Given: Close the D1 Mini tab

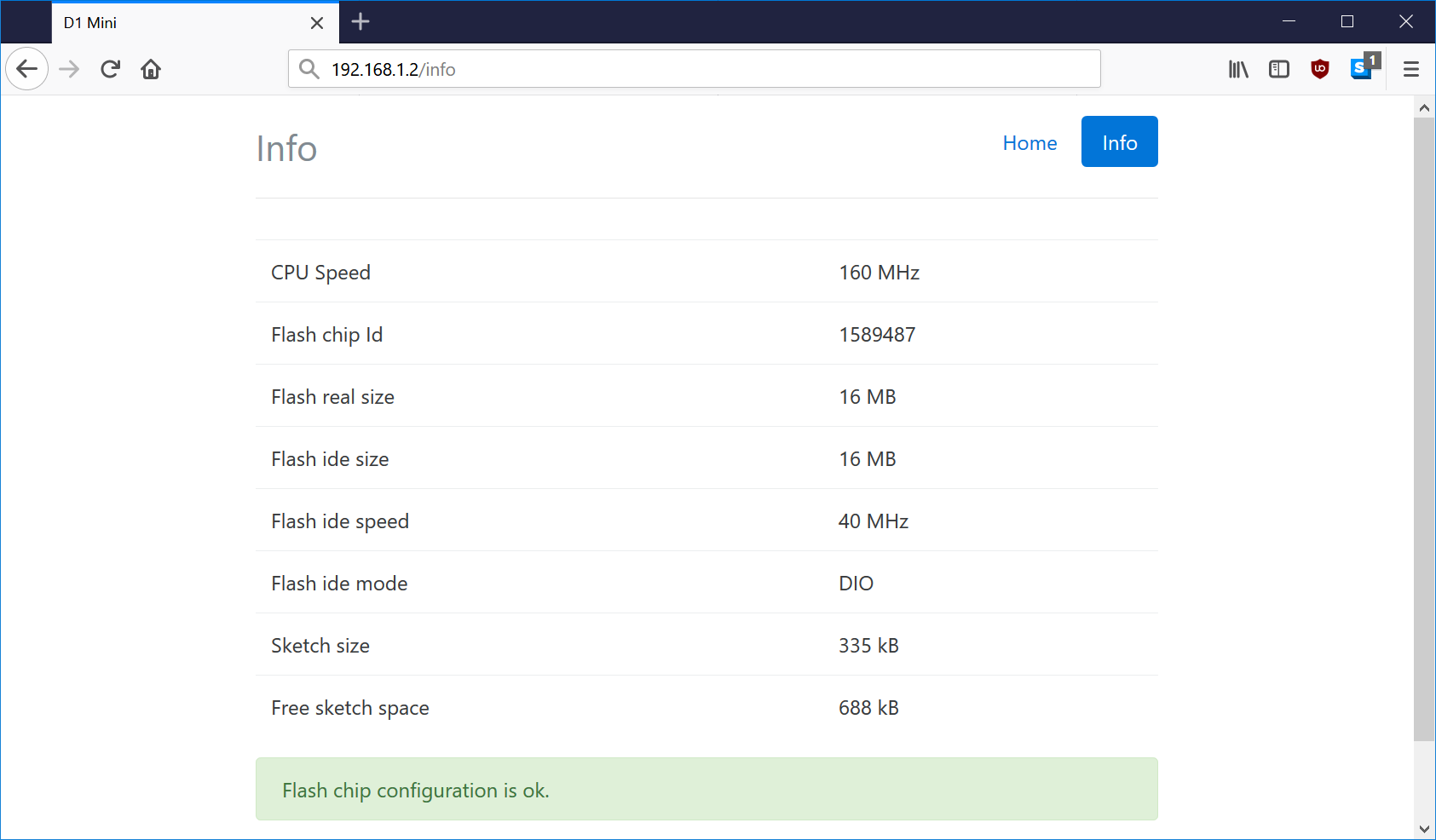Looking at the screenshot, I should [317, 23].
